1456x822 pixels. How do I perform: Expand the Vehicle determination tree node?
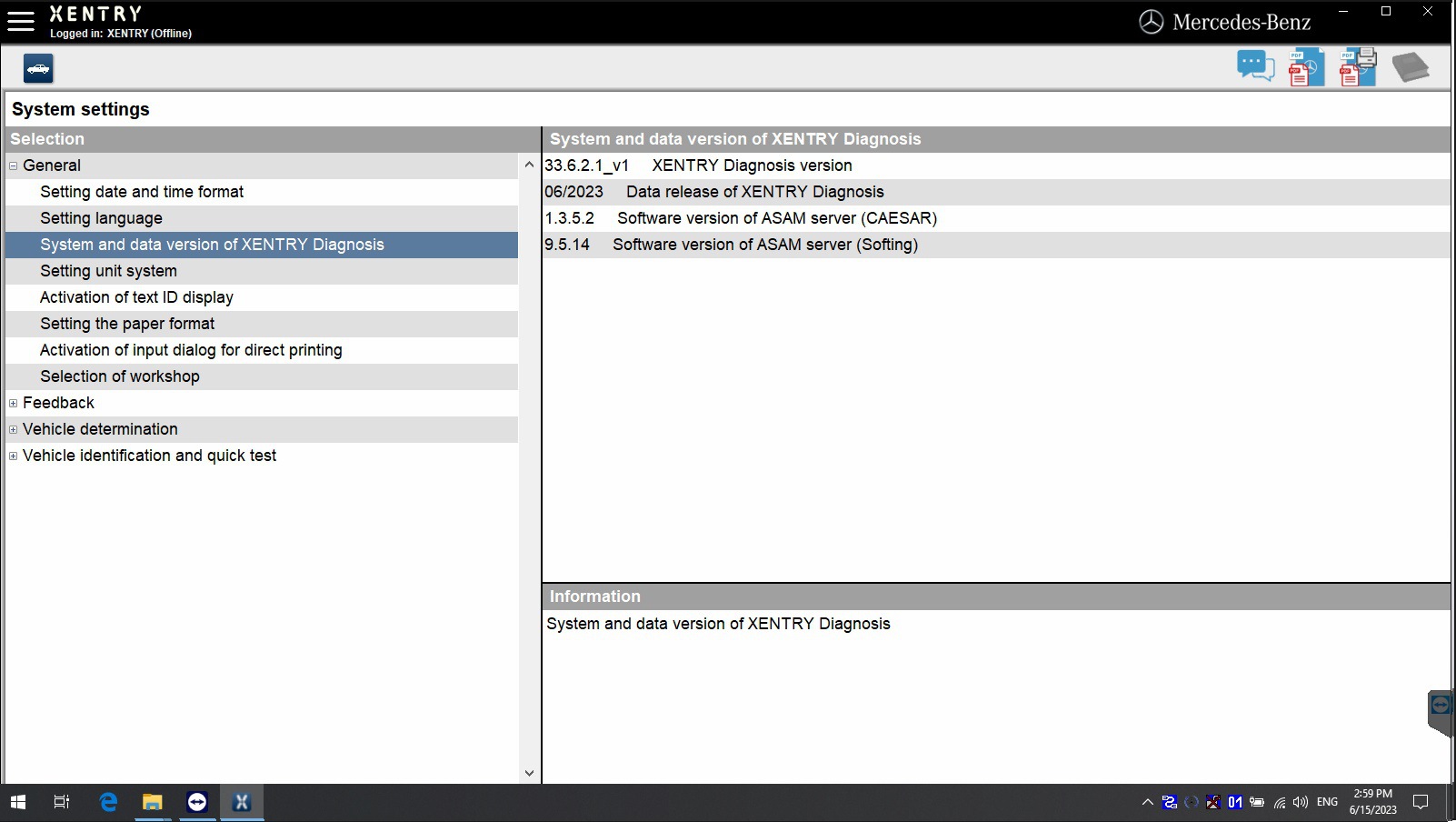(14, 429)
